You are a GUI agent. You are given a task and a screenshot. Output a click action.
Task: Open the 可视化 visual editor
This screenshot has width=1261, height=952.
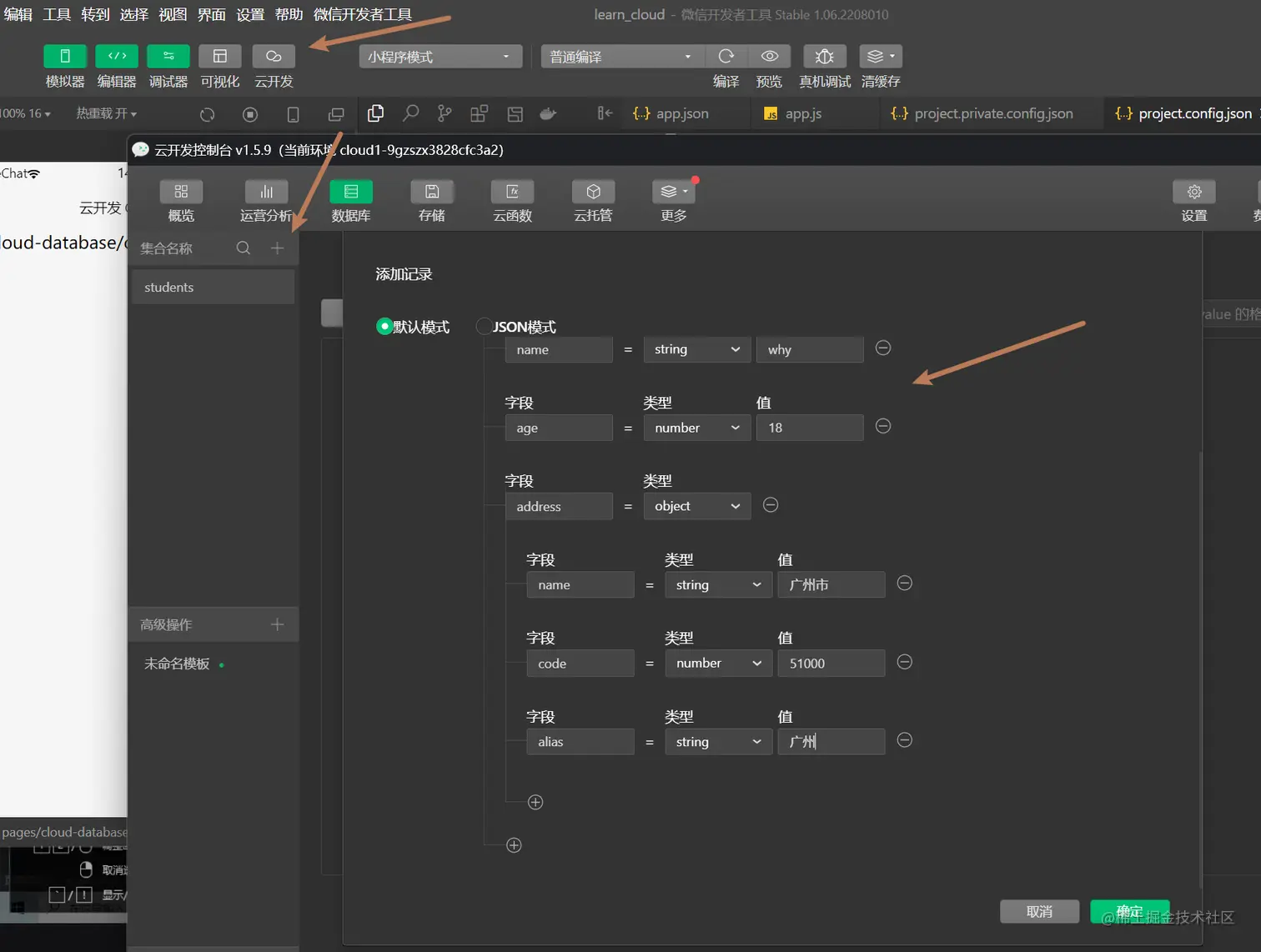[x=220, y=56]
